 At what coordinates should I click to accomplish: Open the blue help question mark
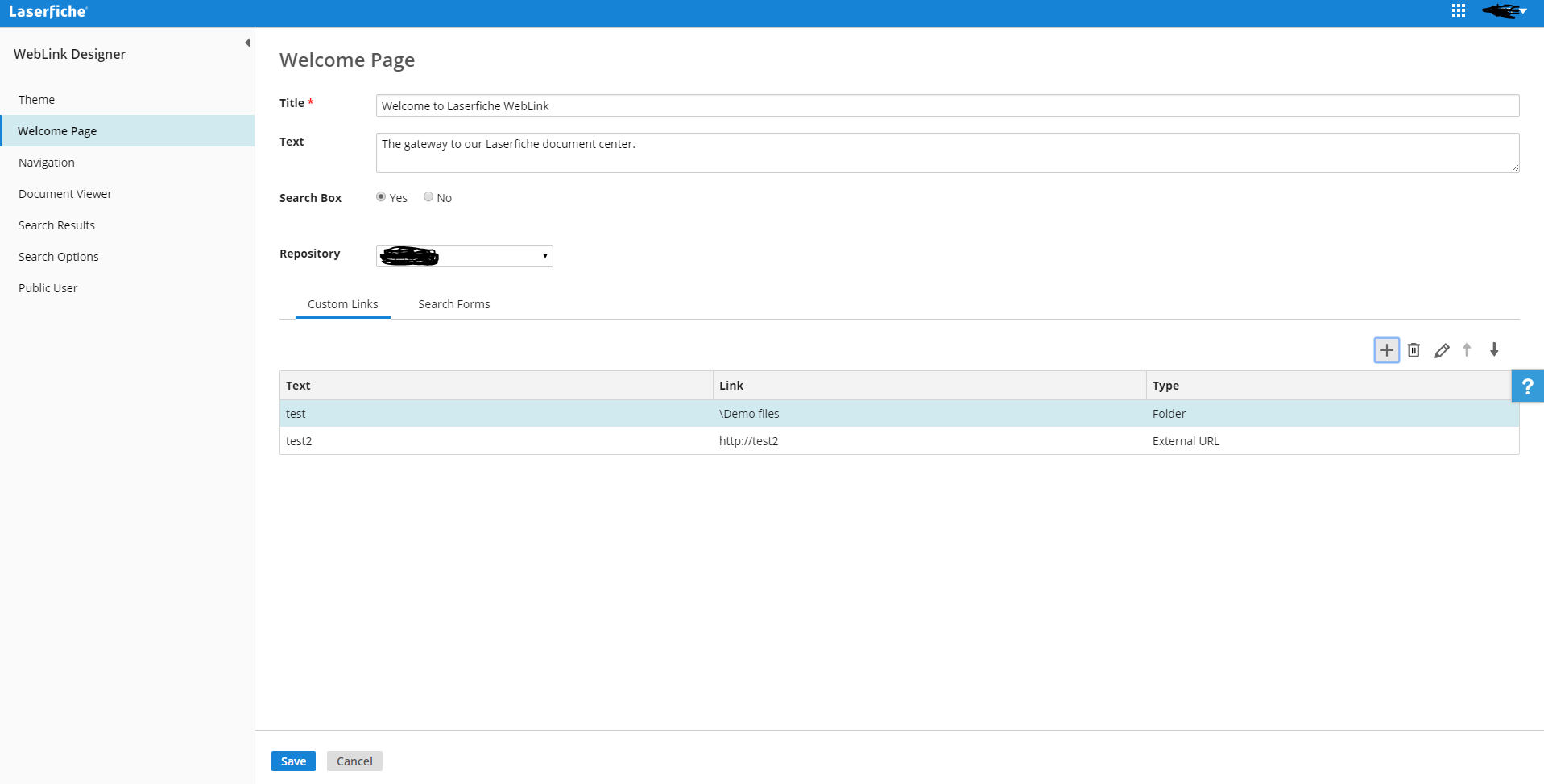tap(1527, 386)
